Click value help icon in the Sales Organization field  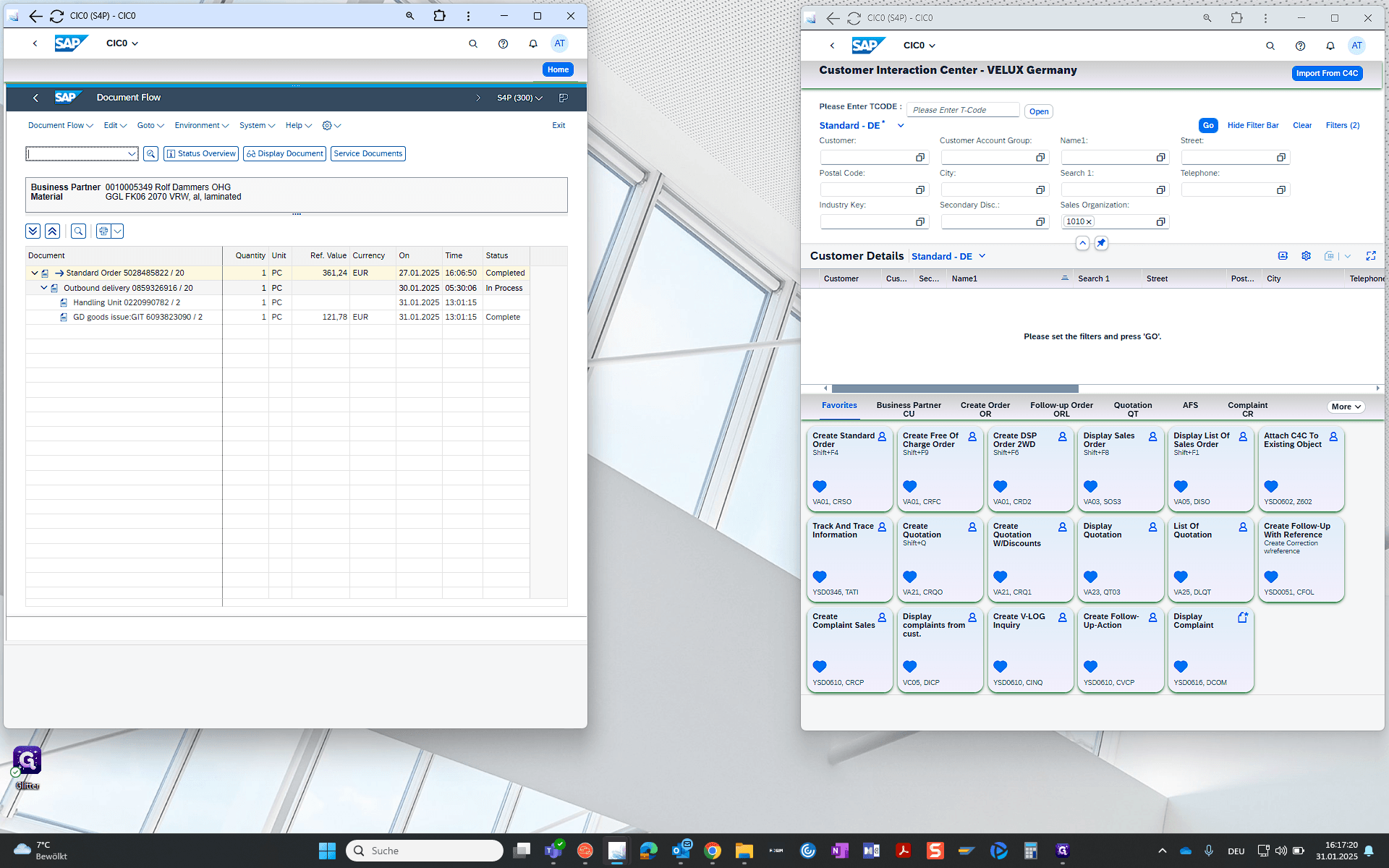pyautogui.click(x=1161, y=222)
